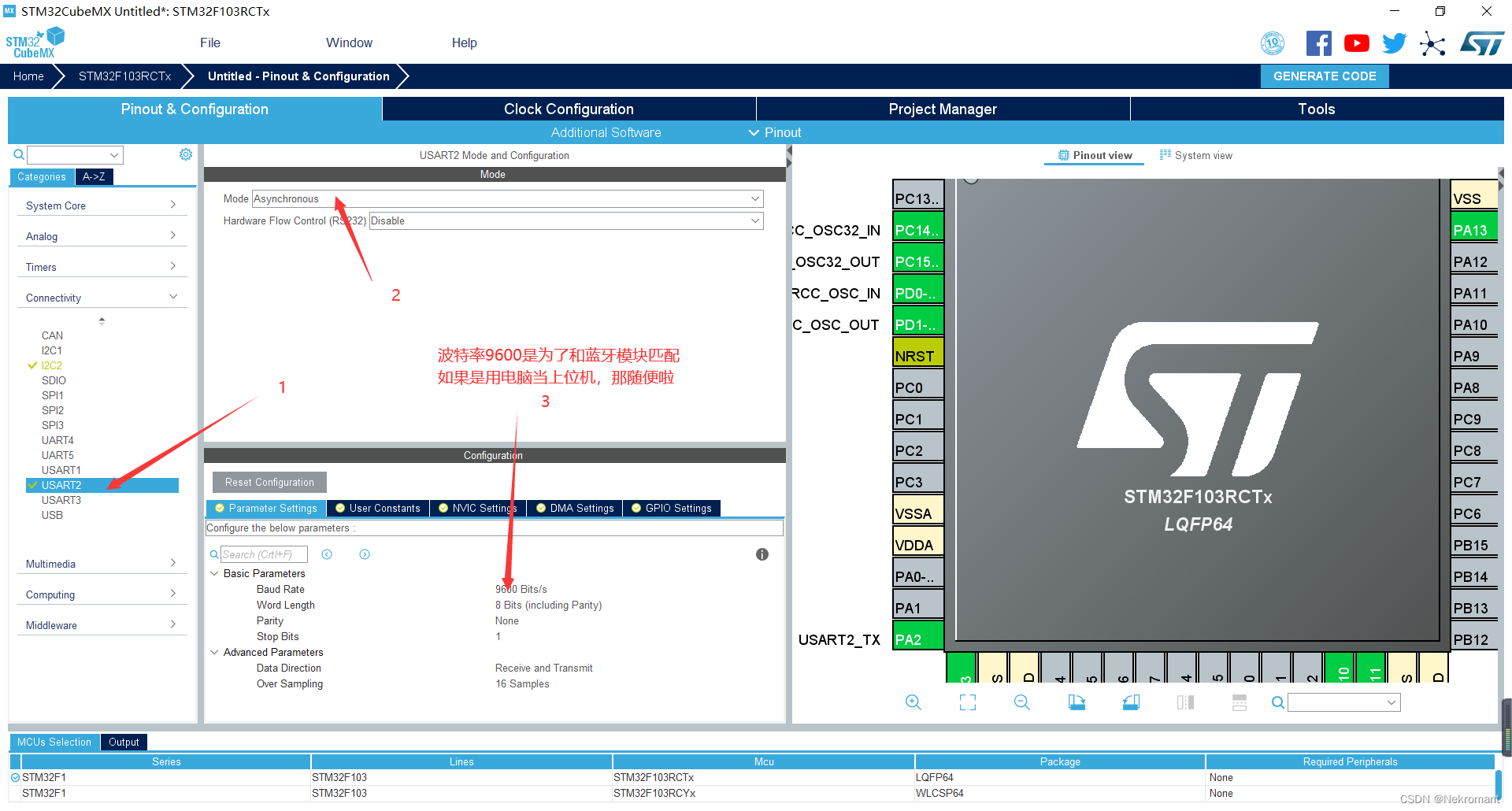1512x811 pixels.
Task: Collapse the Advanced Parameters group
Action: click(214, 652)
